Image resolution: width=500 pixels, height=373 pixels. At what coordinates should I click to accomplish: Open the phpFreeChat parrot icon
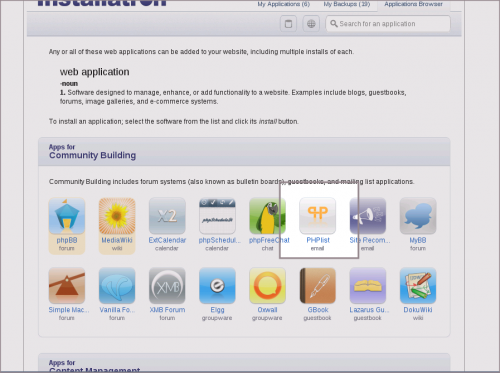coord(267,216)
